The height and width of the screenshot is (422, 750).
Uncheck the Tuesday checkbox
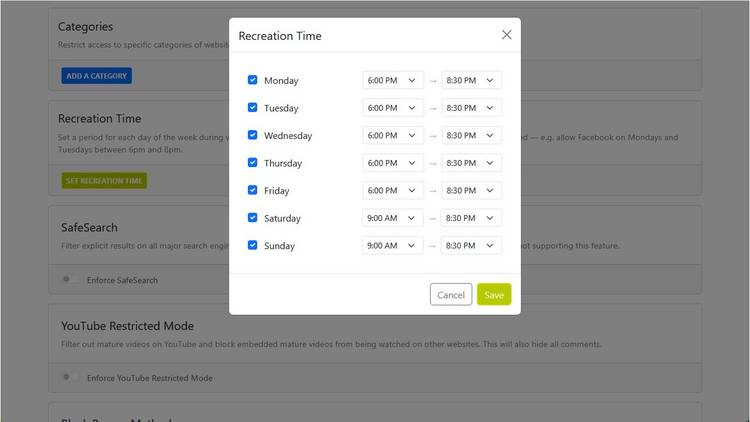pyautogui.click(x=253, y=108)
